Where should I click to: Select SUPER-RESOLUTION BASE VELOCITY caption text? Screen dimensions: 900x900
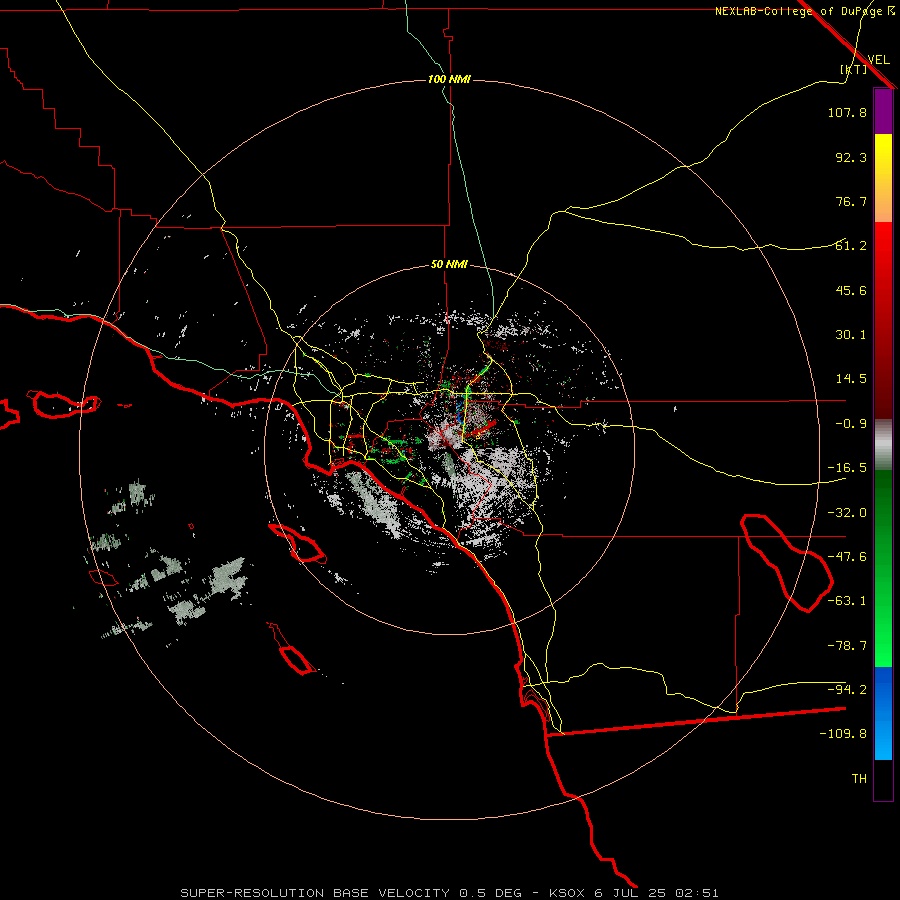point(315,893)
